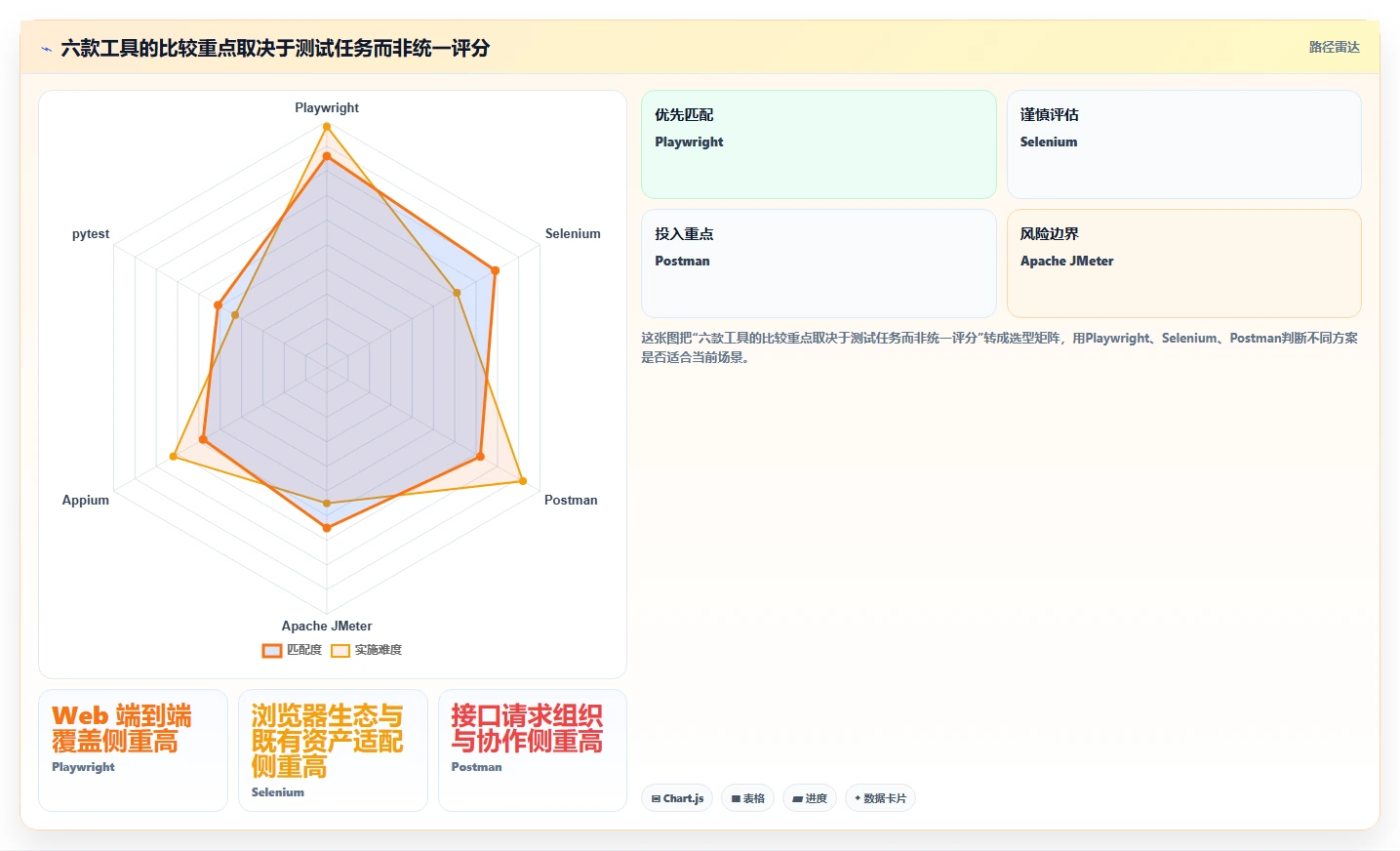
Task: Click the 实施难度 legend text
Action: [x=379, y=650]
